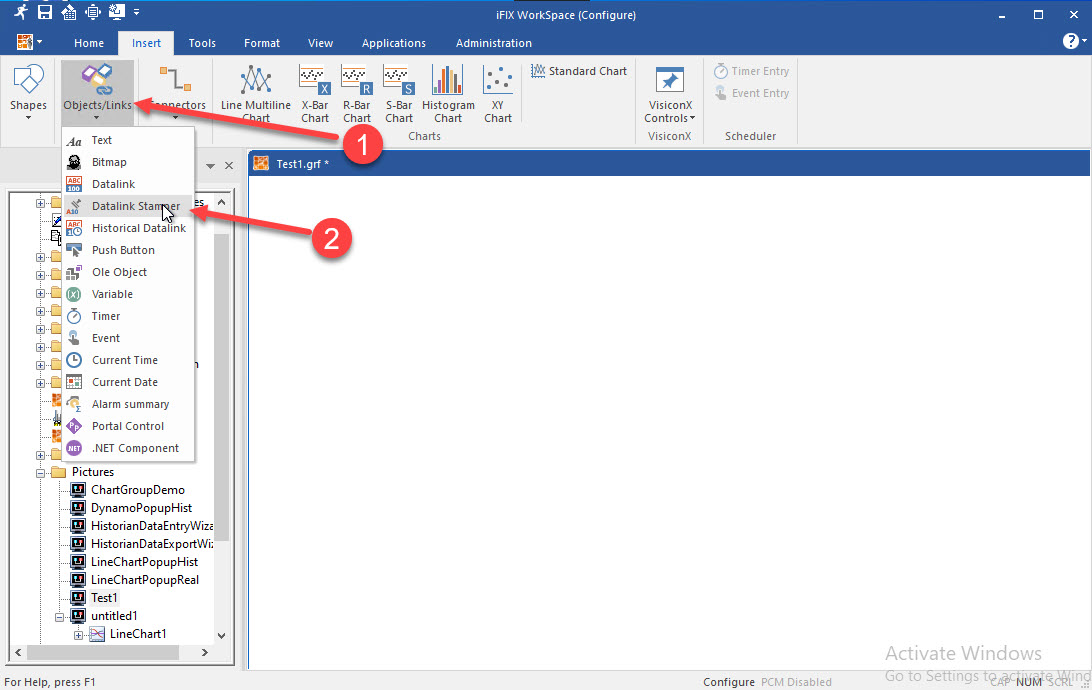Close the system tree pane
Viewport: 1092px width, 690px height.
[x=229, y=166]
